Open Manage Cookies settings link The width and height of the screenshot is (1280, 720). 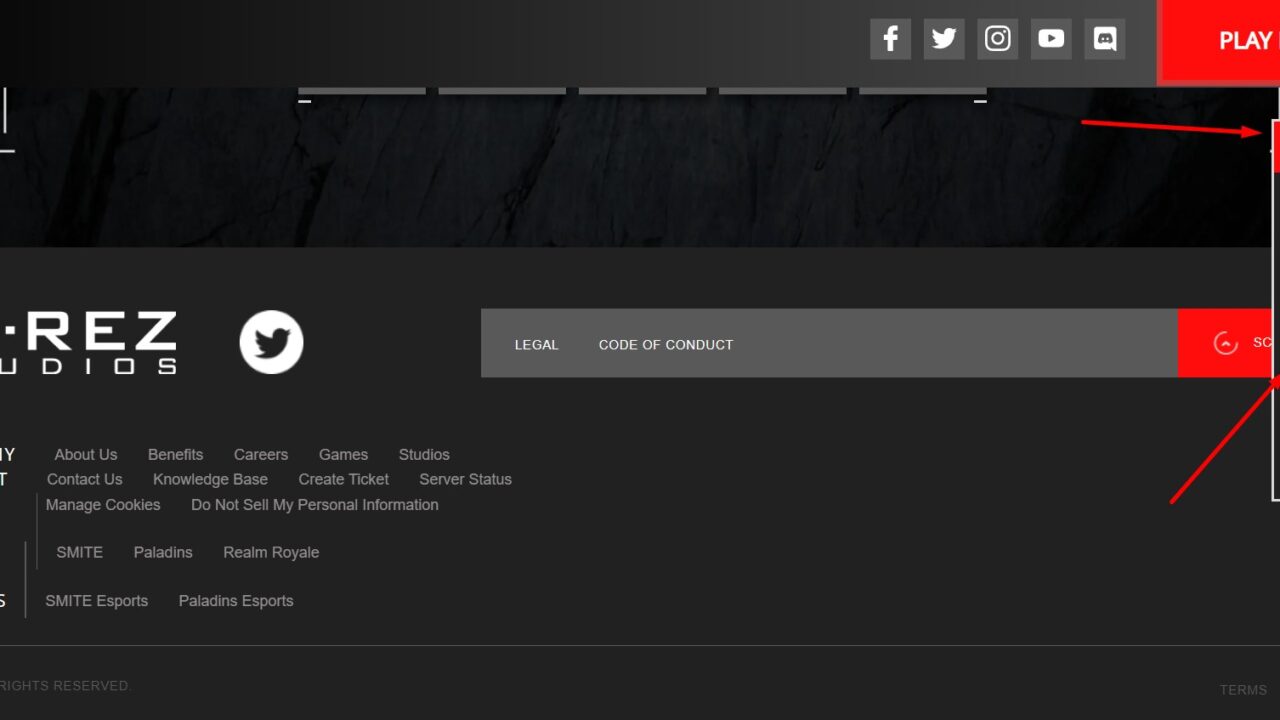[x=103, y=505]
